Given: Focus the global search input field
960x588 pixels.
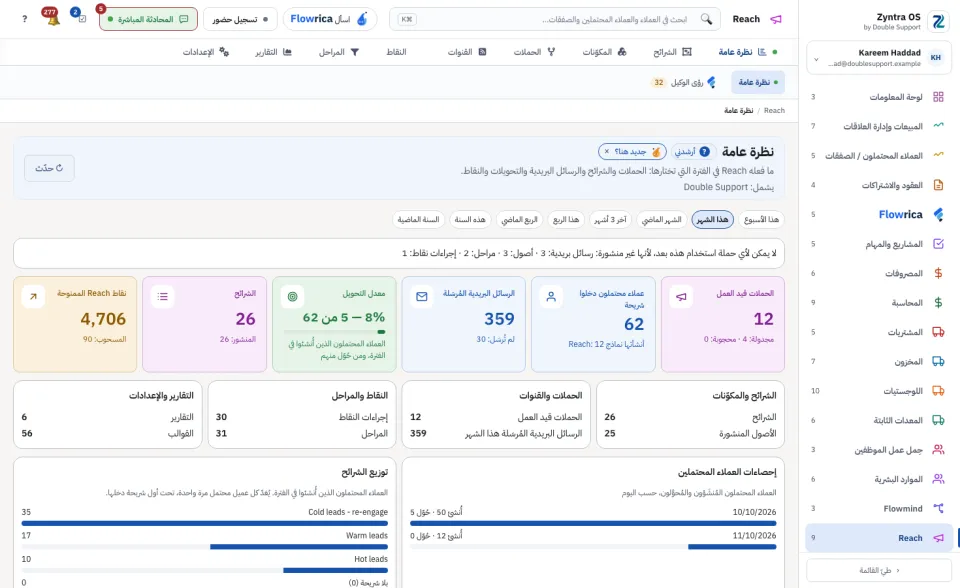Looking at the screenshot, I should click(x=554, y=19).
